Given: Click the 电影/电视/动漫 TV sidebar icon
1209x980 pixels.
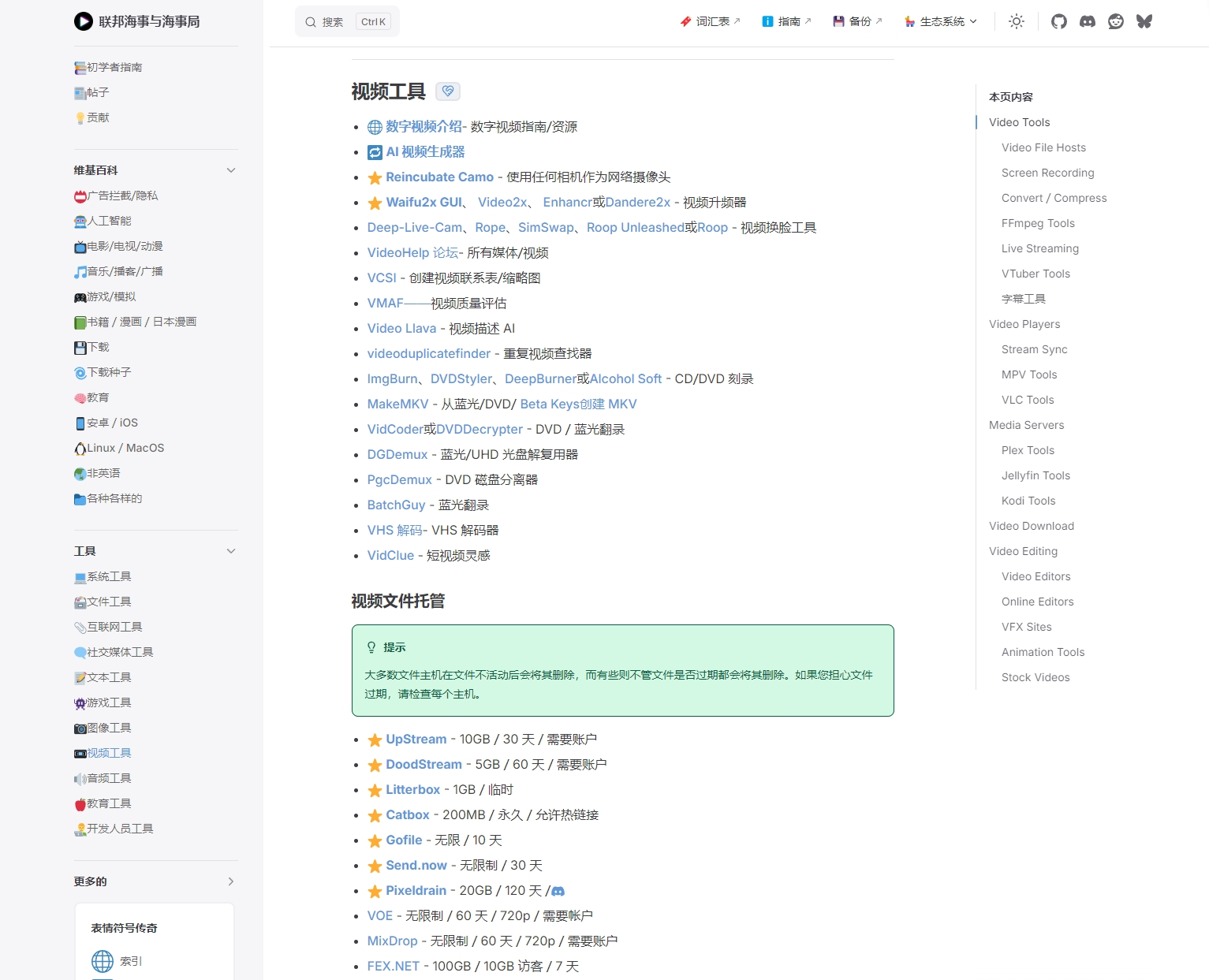Looking at the screenshot, I should pos(80,247).
